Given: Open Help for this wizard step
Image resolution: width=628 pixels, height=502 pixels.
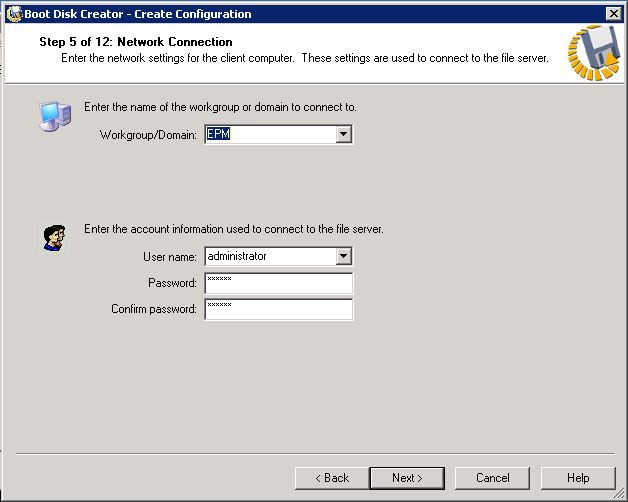Looking at the screenshot, I should [x=578, y=478].
